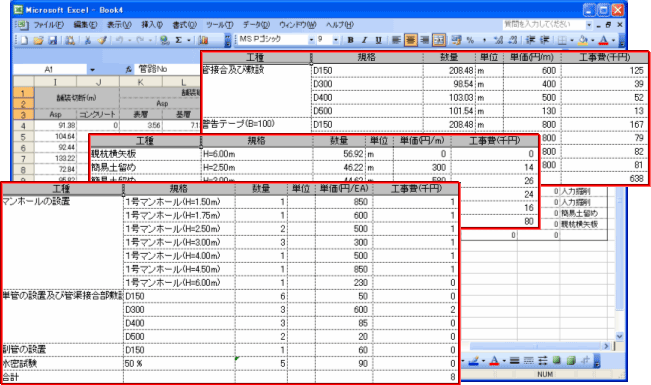Click the red Font Color A swatch

(604, 40)
